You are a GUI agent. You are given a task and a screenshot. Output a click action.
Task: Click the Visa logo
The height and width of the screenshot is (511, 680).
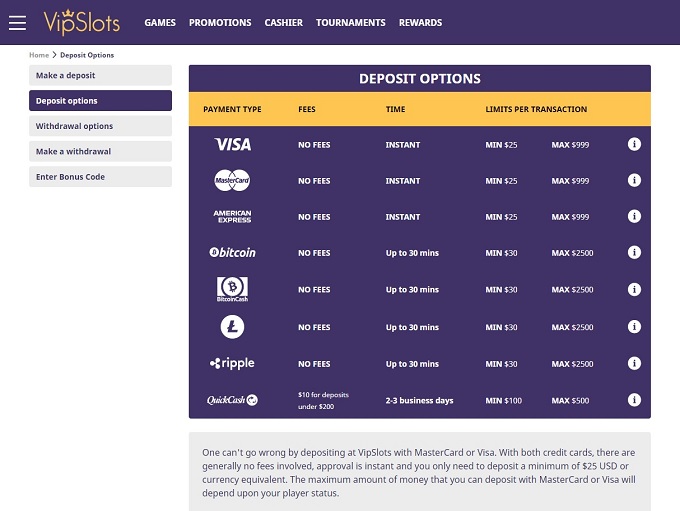pyautogui.click(x=232, y=144)
